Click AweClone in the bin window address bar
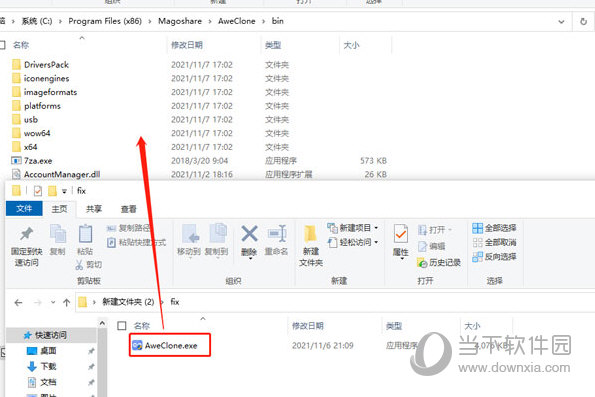 pos(236,21)
